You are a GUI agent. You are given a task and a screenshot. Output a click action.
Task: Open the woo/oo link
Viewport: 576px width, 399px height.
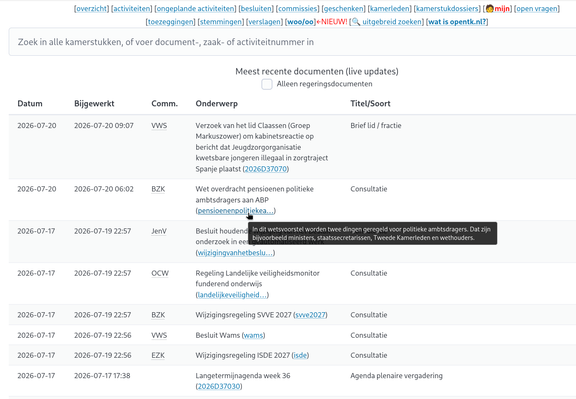coord(300,22)
